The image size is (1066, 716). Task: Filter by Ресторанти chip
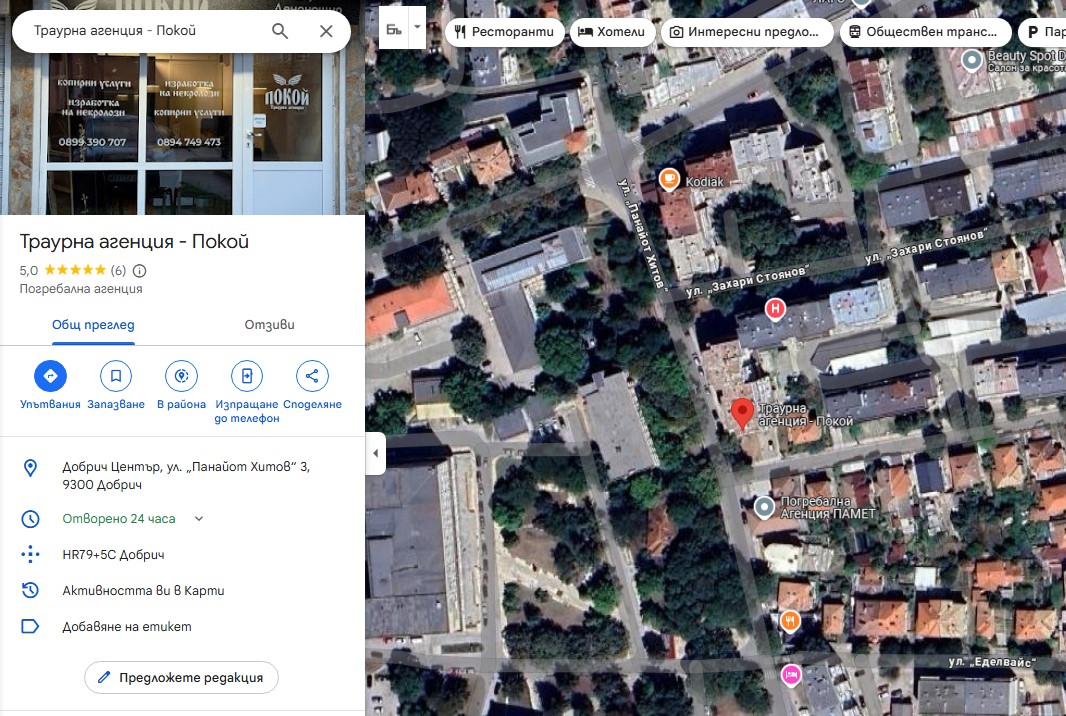(504, 32)
